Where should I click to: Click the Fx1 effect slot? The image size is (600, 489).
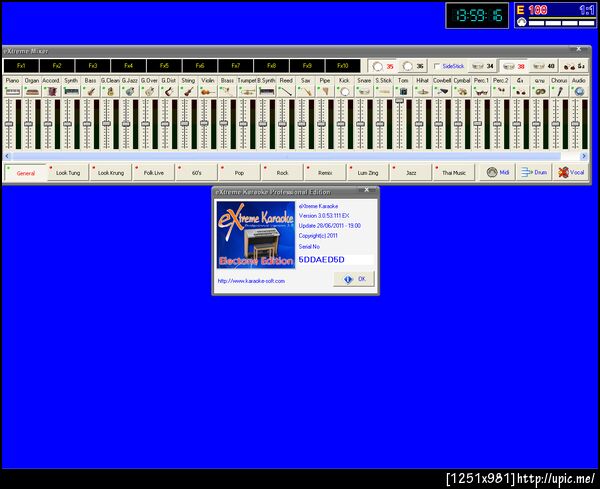pos(21,66)
